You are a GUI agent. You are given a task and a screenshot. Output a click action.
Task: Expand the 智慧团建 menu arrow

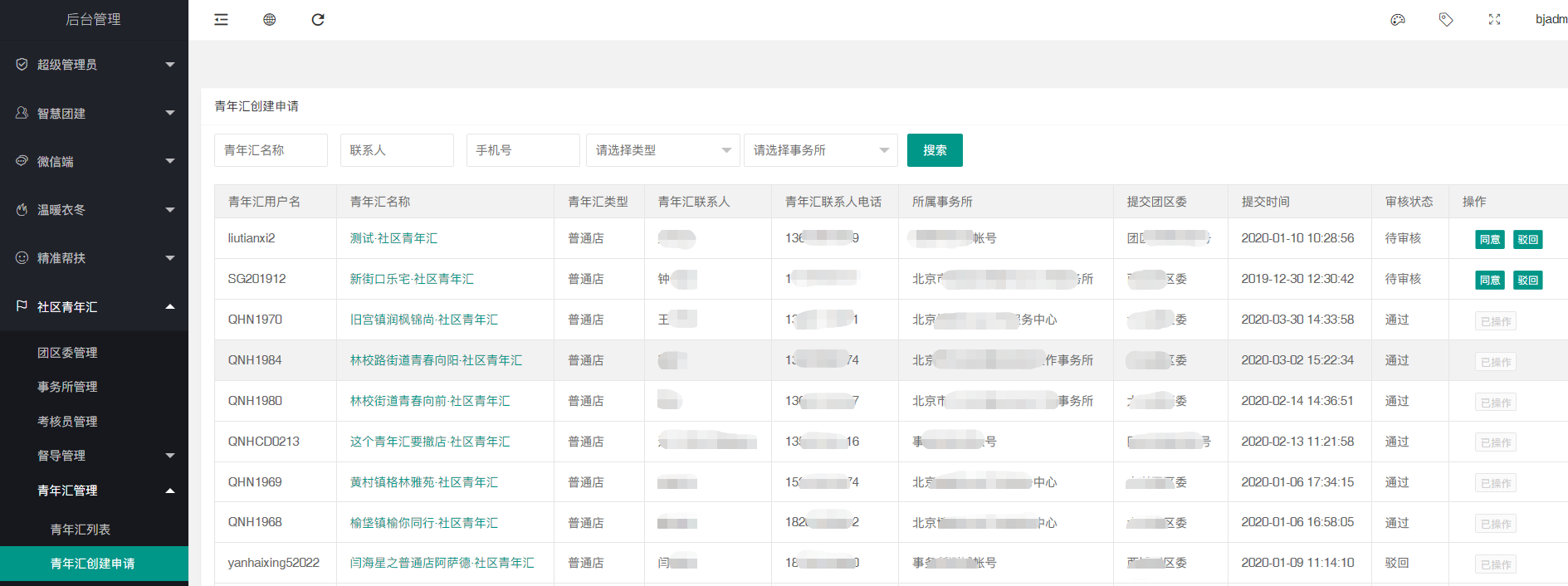170,113
